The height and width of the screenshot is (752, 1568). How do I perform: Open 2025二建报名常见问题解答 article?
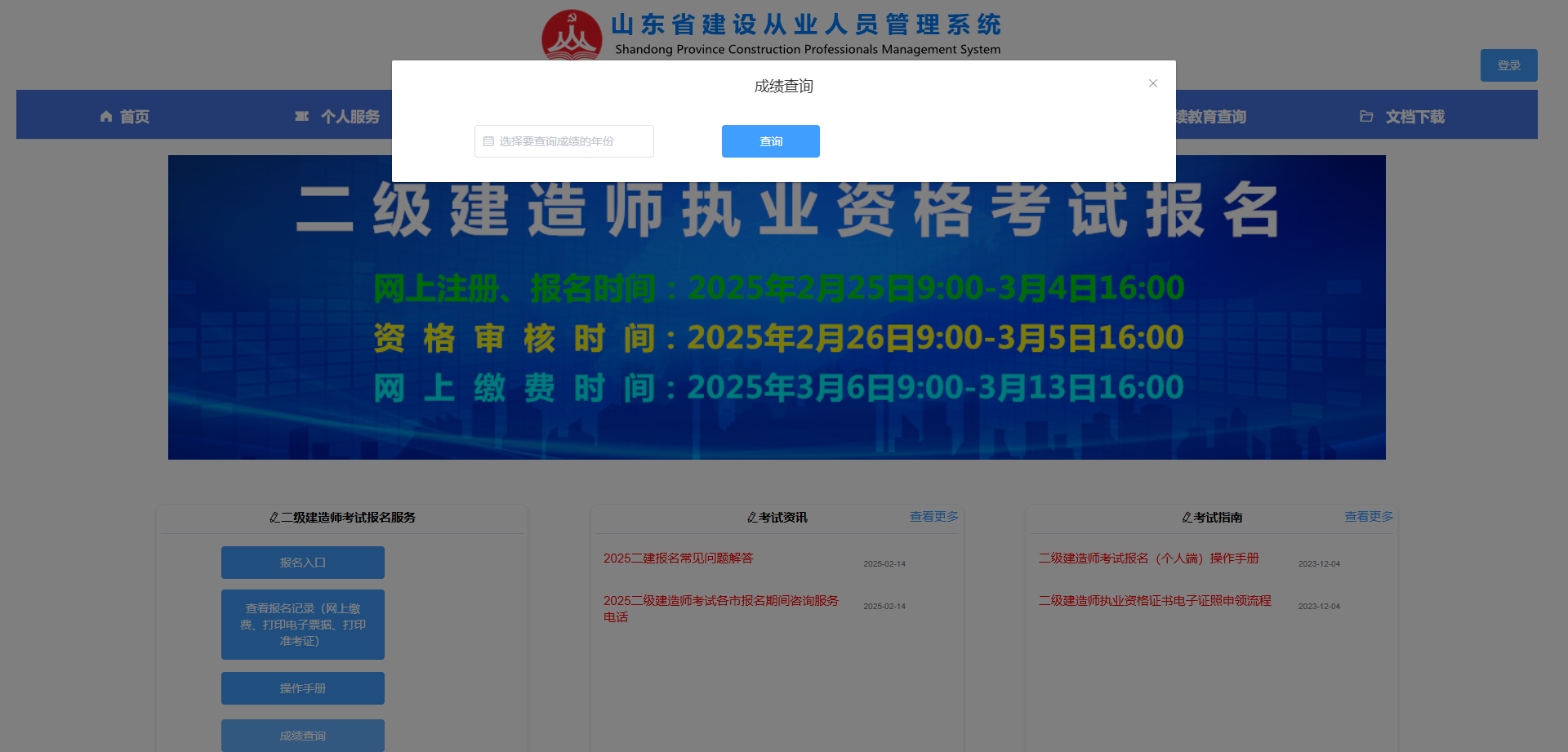coord(678,558)
